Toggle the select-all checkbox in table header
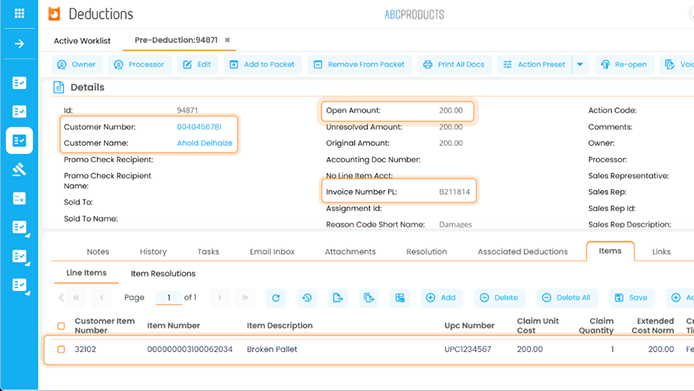 [61, 326]
